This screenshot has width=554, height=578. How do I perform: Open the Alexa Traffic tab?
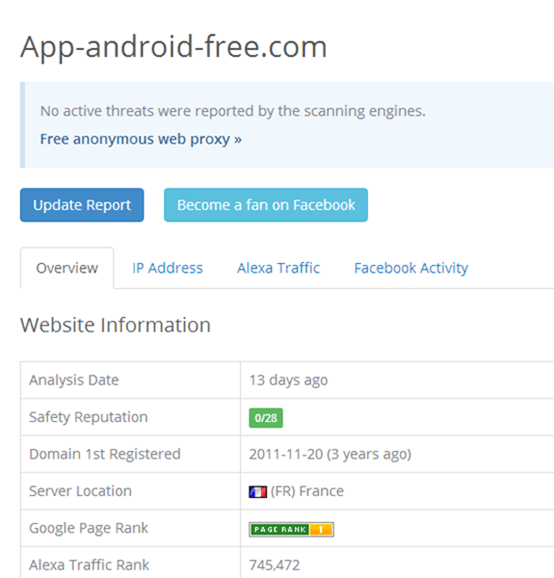[278, 268]
